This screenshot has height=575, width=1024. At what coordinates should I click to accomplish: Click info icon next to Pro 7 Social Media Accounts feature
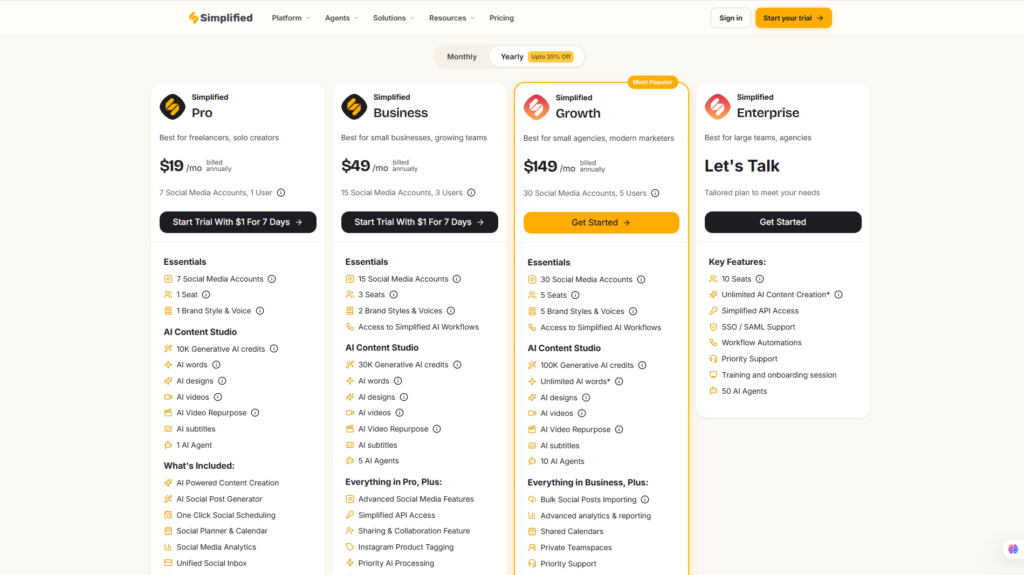(272, 279)
